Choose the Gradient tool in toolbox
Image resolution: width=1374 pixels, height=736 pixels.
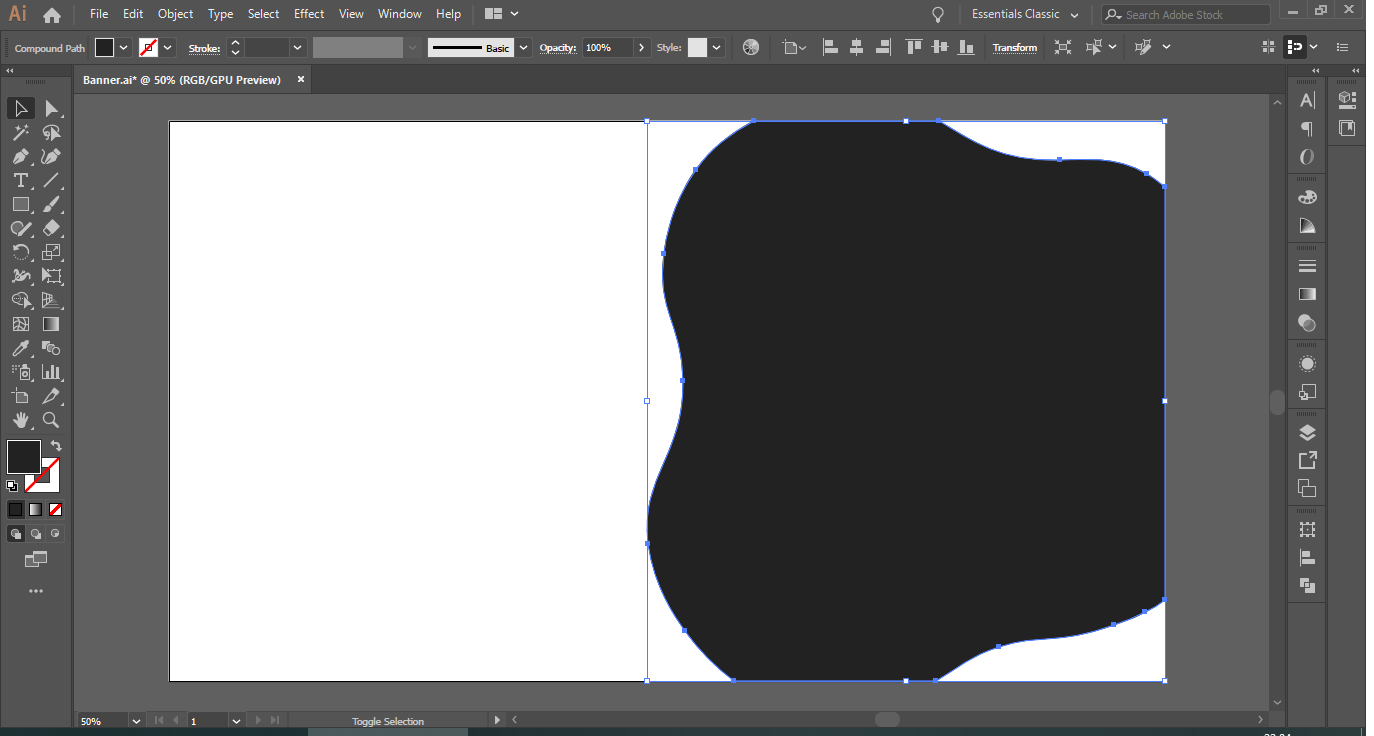[52, 324]
